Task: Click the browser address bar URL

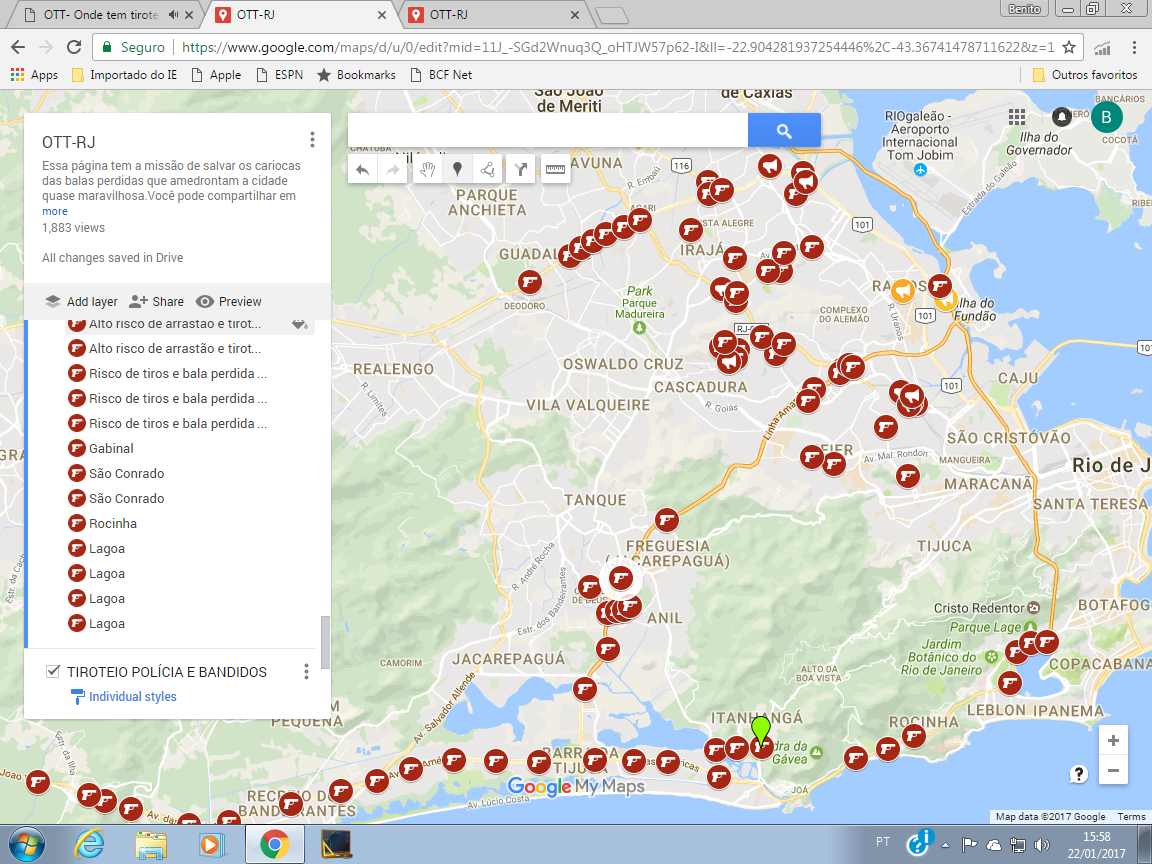Action: tap(617, 47)
